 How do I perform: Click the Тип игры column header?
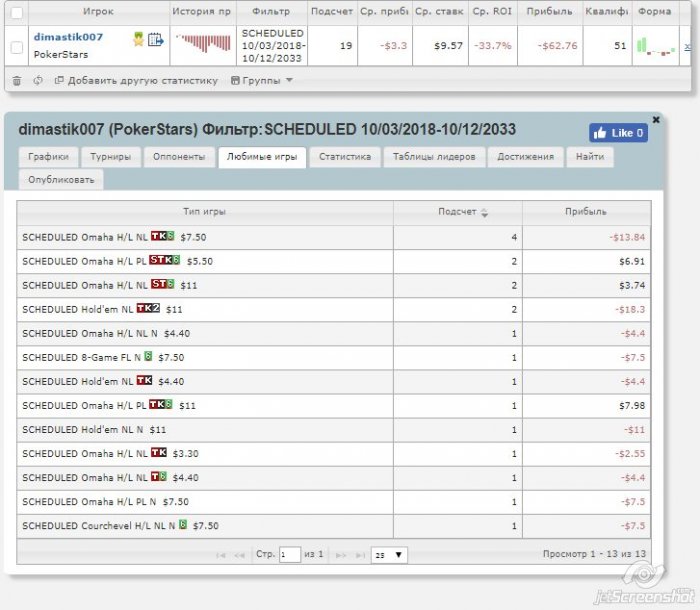(x=205, y=212)
